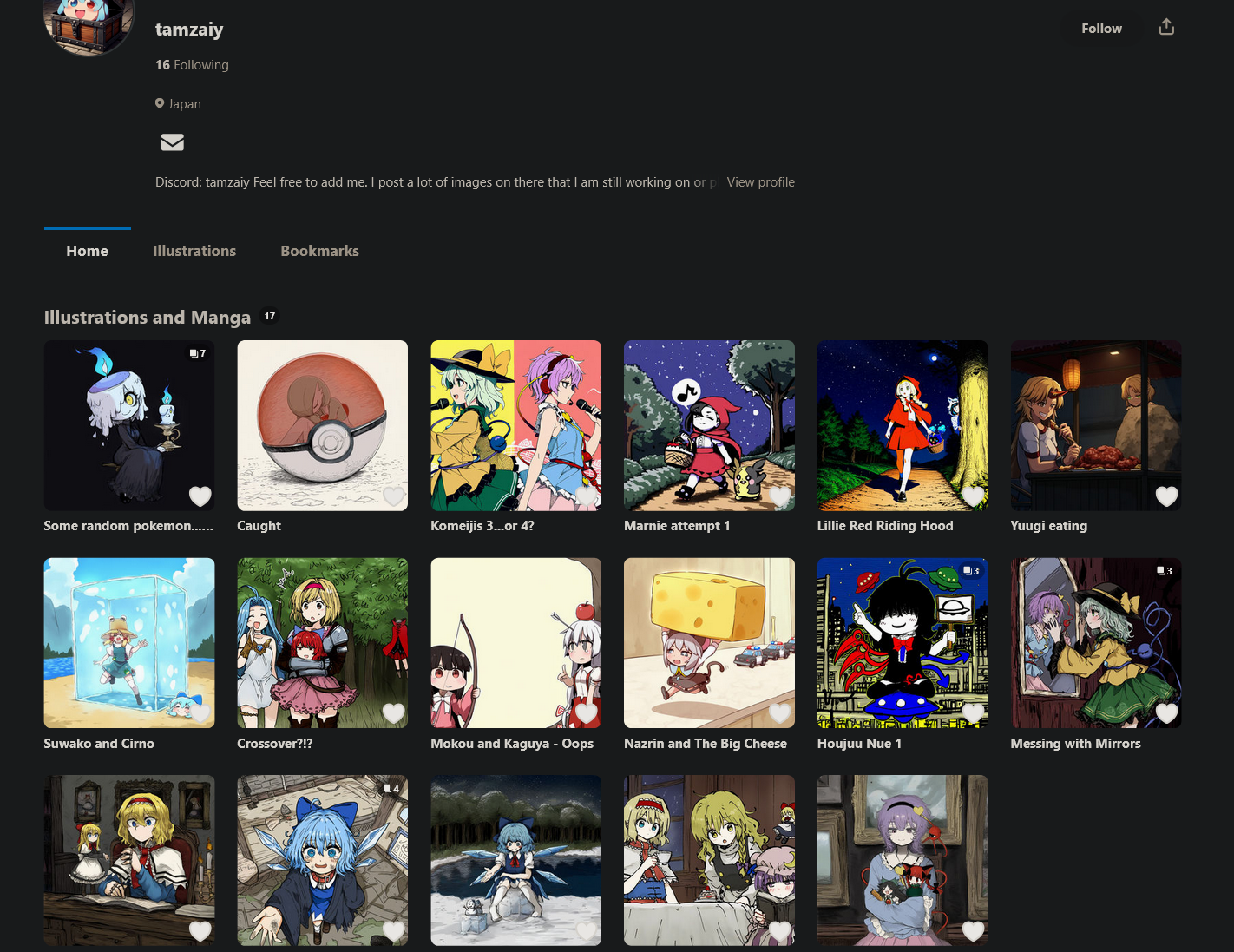Screen dimensions: 1234x952
Task: Click the Crossover?!? title link
Action: pos(275,744)
